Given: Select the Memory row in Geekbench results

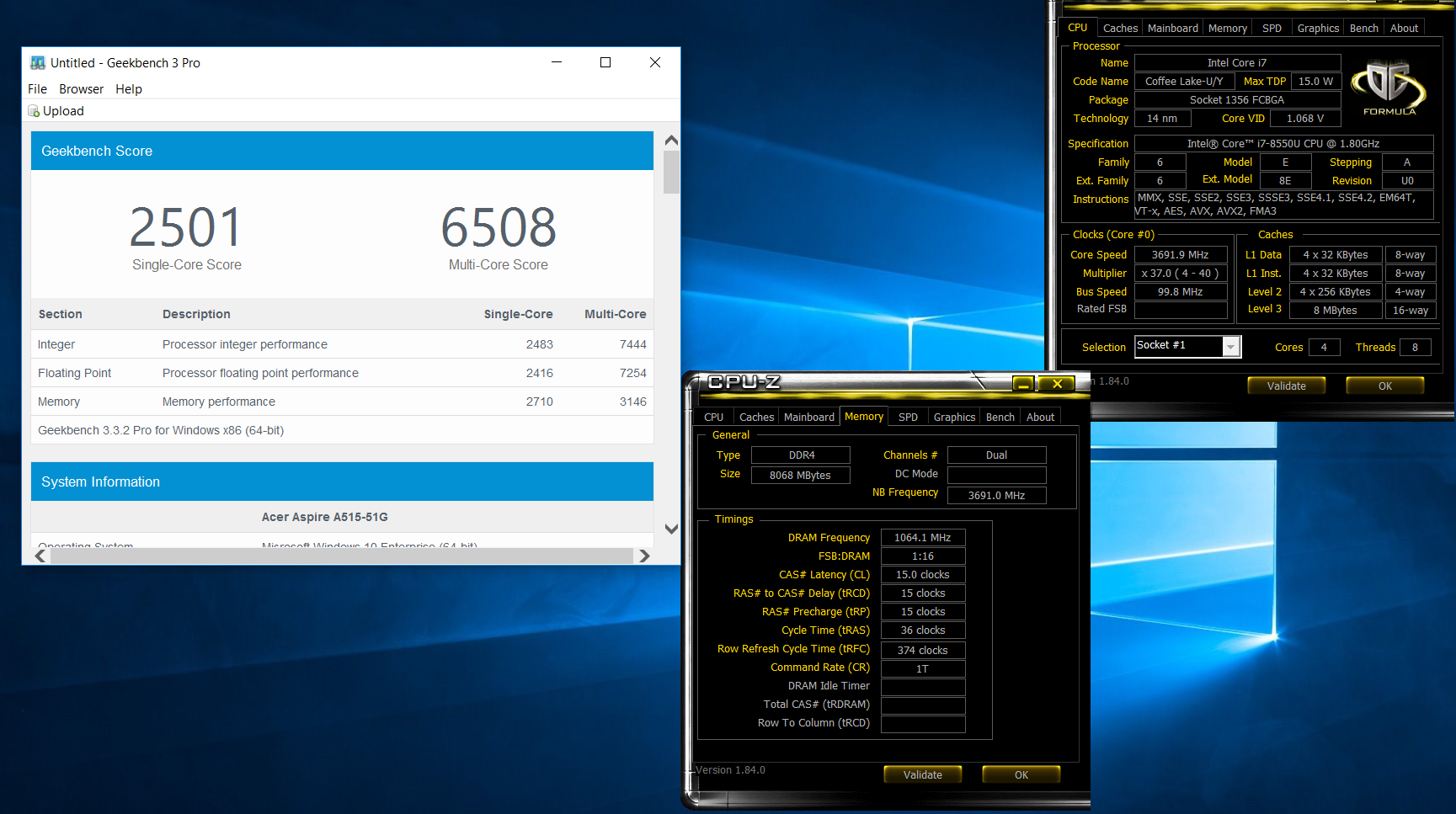Looking at the screenshot, I should click(x=342, y=402).
